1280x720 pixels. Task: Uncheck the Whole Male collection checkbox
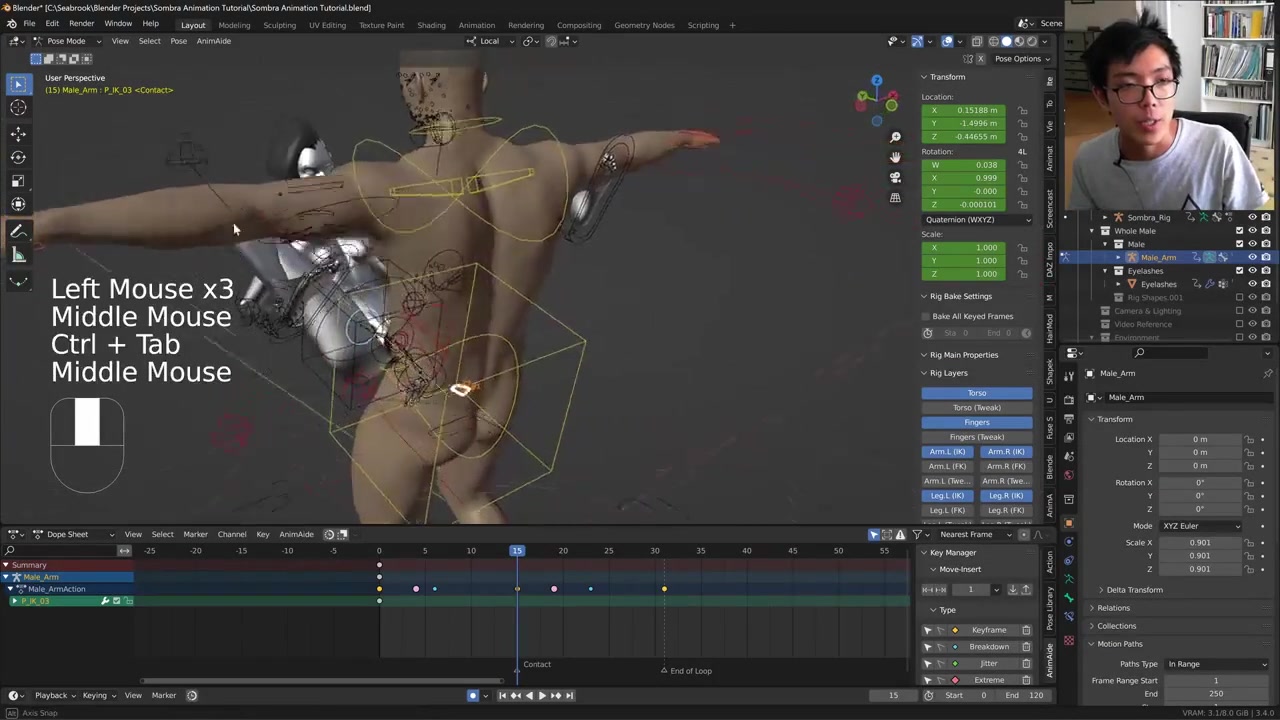(1239, 231)
